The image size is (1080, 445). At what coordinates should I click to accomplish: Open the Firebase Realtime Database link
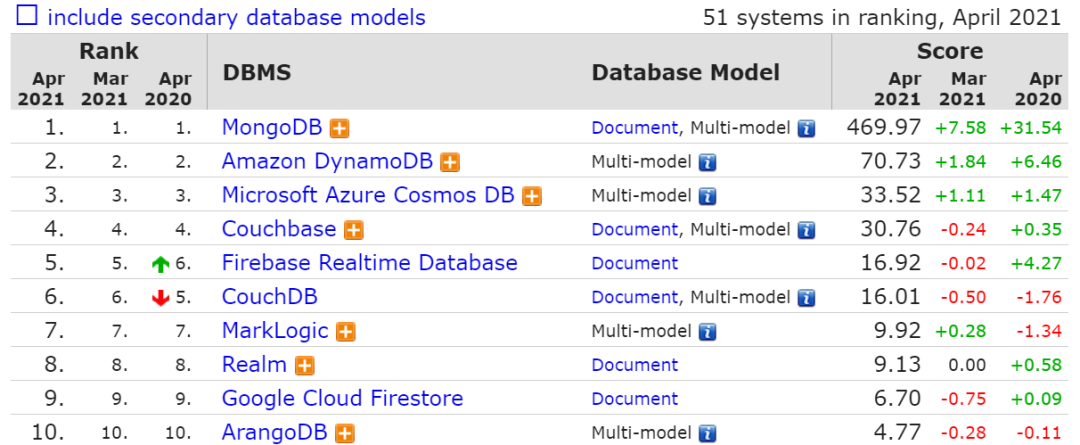[x=369, y=263]
